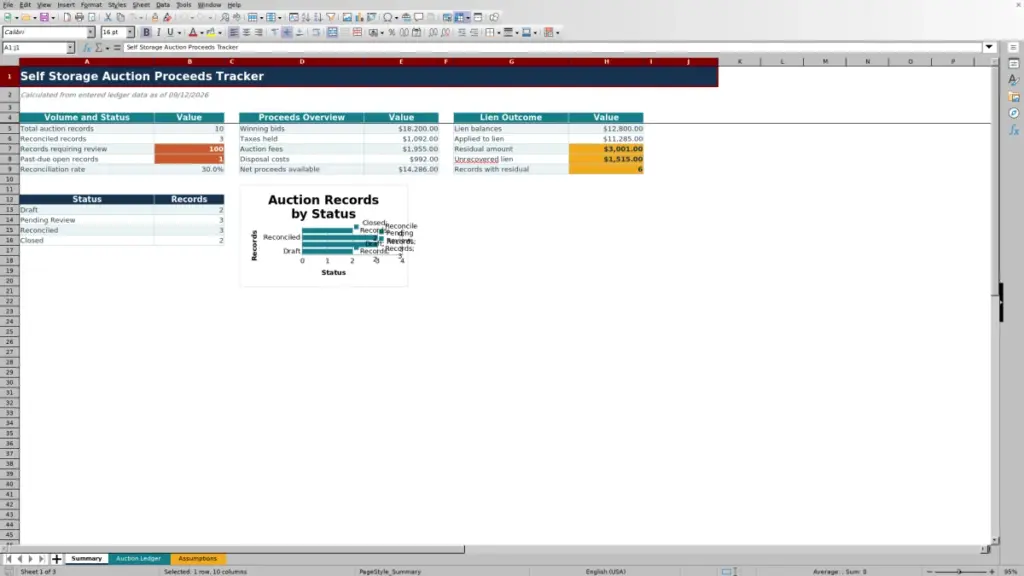Click the Merge and Center Cells icon
1024x576 pixels.
point(332,33)
